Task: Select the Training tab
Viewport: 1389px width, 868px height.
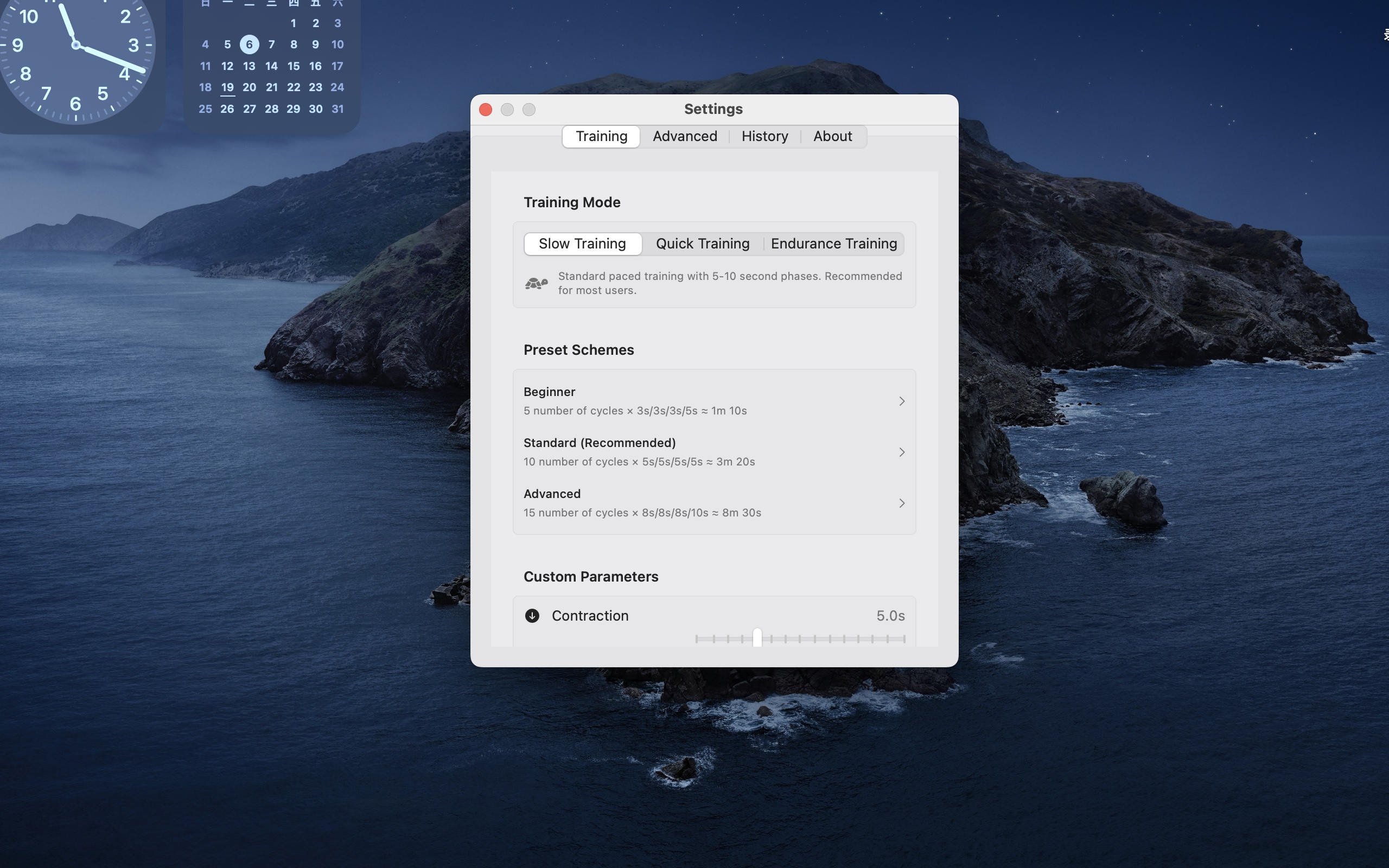Action: point(601,136)
